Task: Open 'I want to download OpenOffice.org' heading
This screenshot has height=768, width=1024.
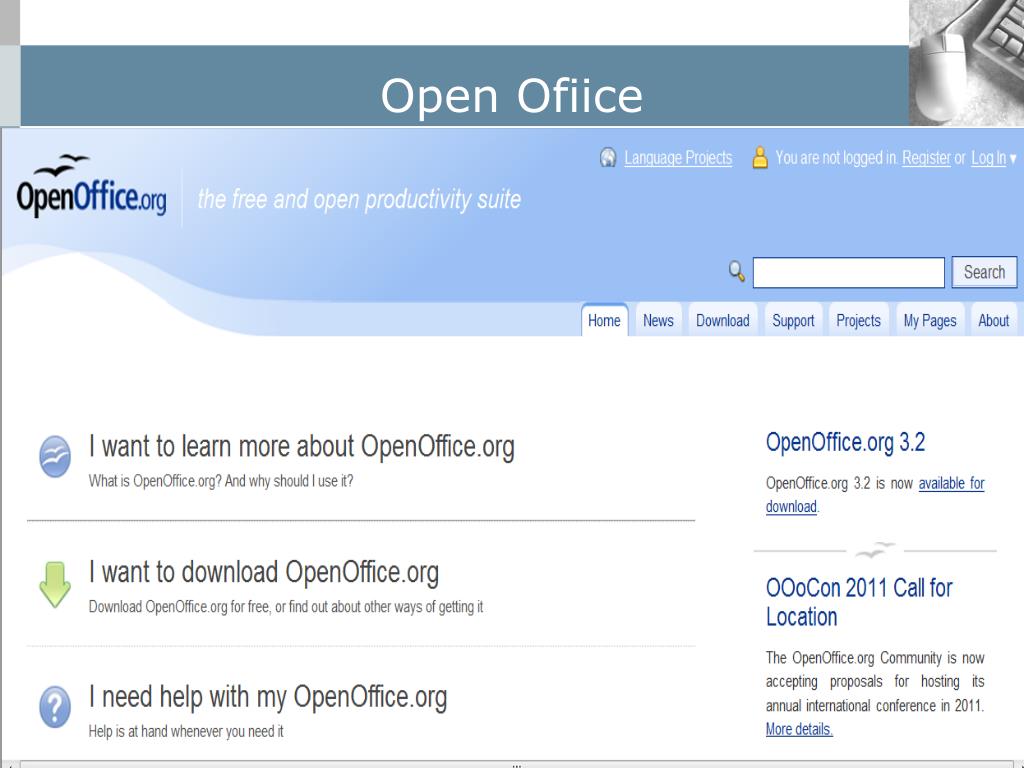Action: pyautogui.click(x=264, y=572)
